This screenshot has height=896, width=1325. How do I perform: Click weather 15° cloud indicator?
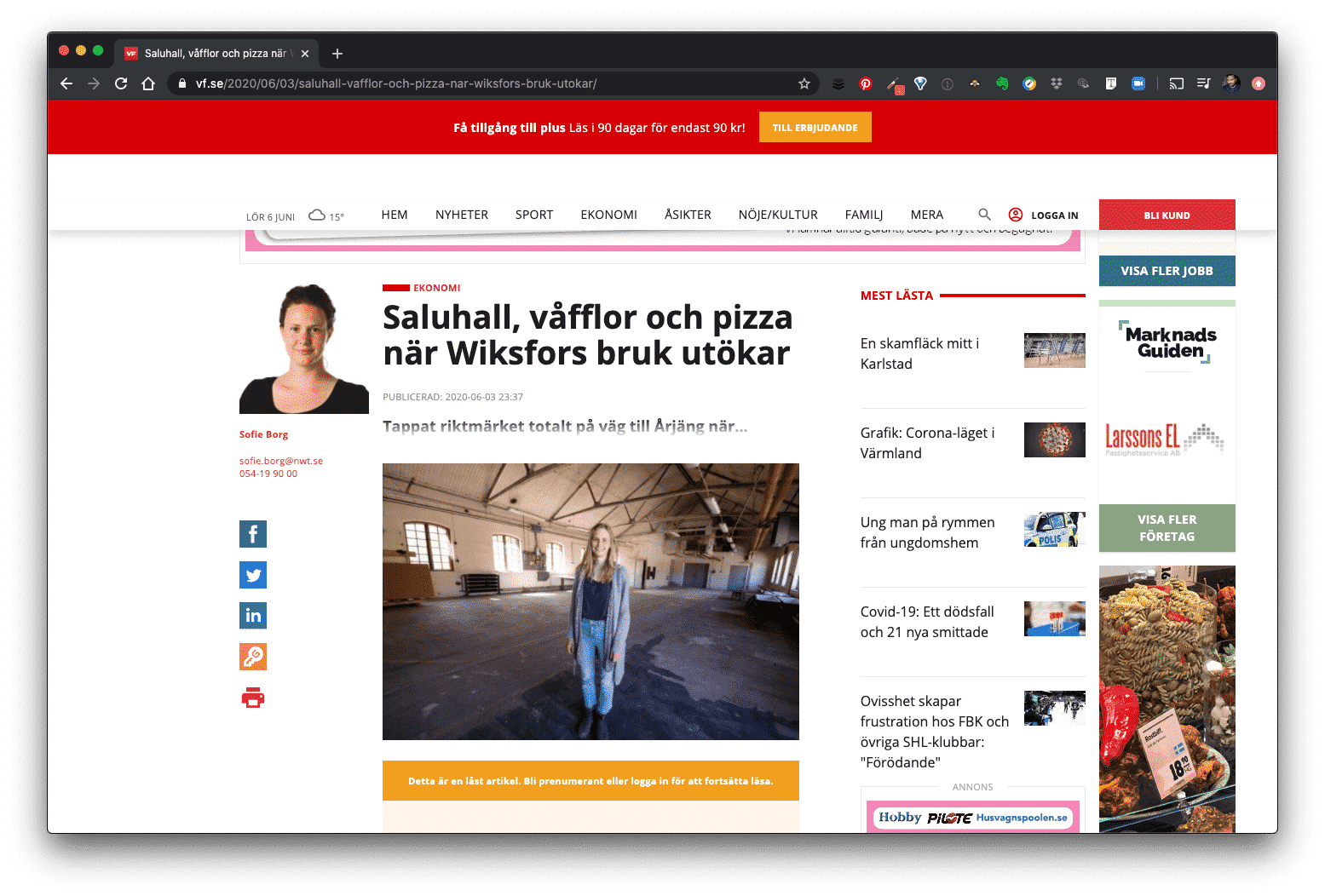point(326,215)
